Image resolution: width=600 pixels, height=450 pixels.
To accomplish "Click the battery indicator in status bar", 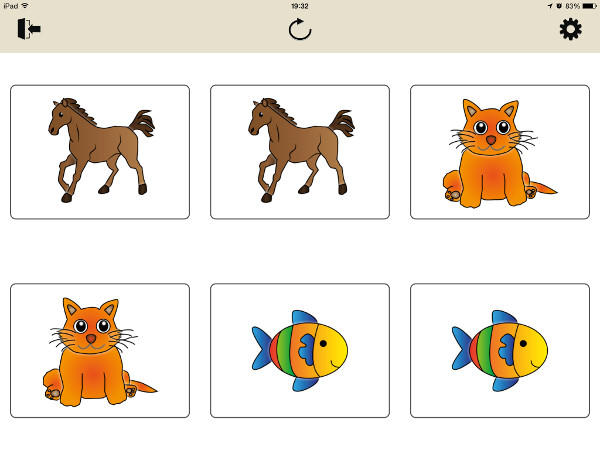I will pyautogui.click(x=589, y=6).
